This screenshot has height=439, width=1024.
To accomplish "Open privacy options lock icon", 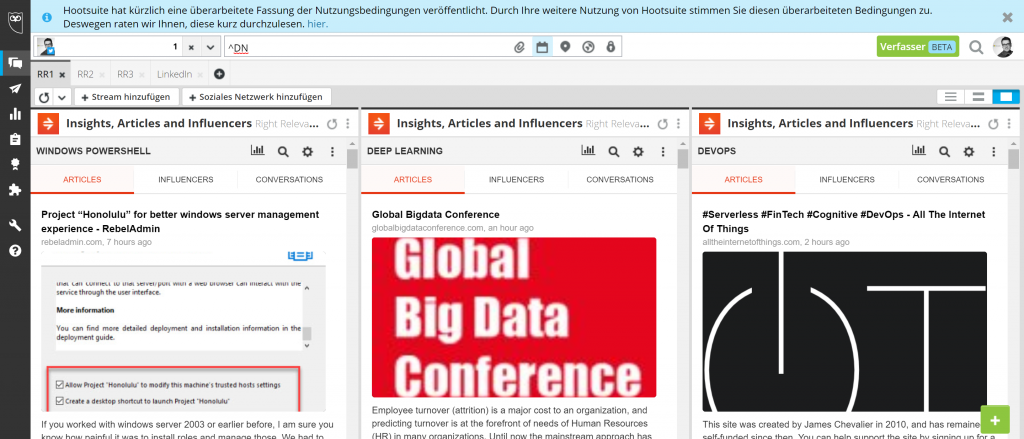I will pos(611,47).
